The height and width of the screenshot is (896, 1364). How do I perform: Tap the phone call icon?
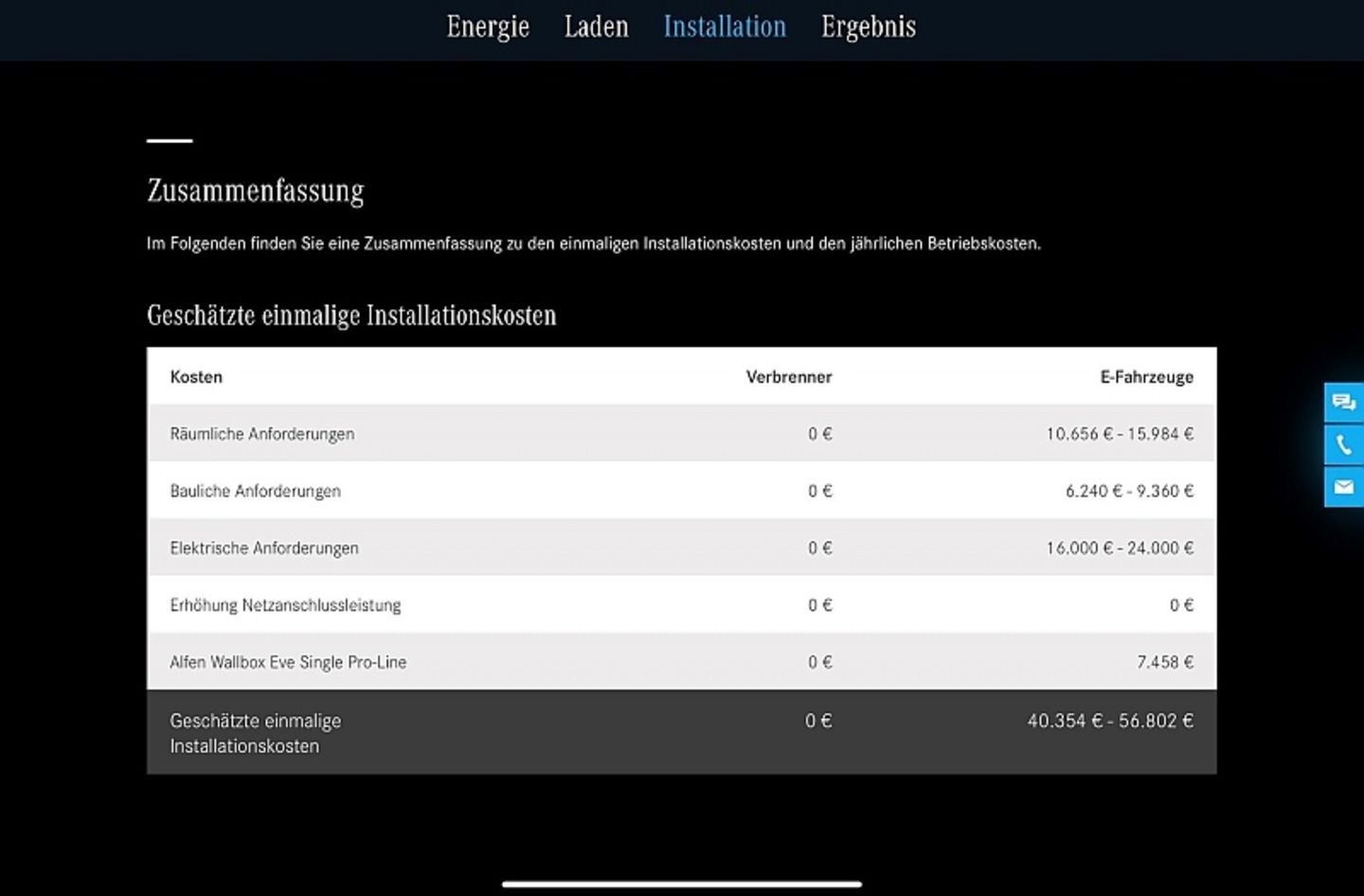click(x=1343, y=444)
